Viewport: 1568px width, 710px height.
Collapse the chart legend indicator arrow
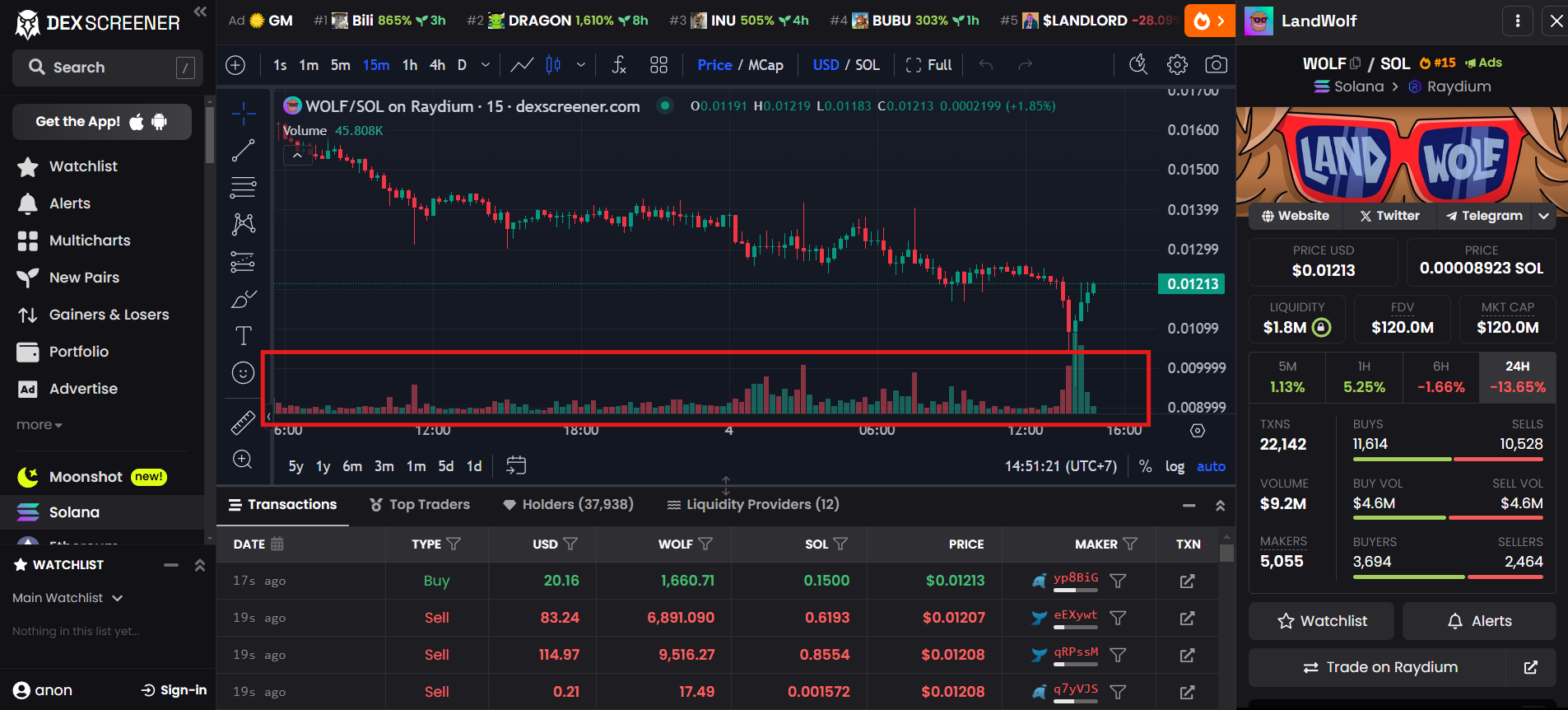point(297,154)
